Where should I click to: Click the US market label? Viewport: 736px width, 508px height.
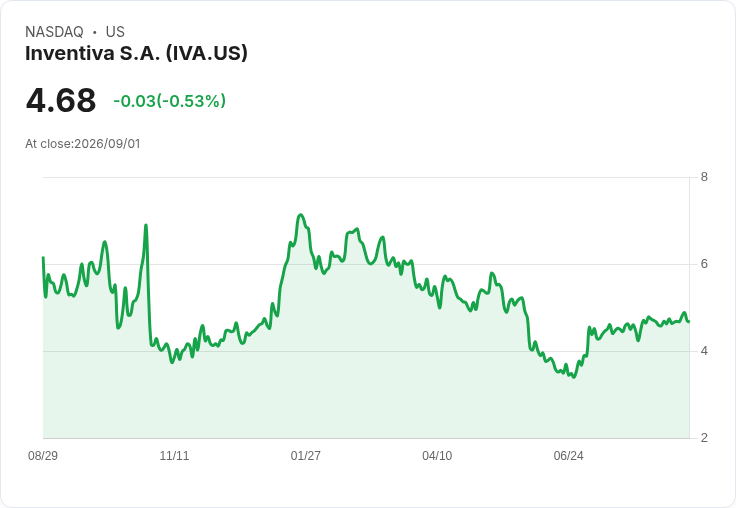pyautogui.click(x=115, y=32)
